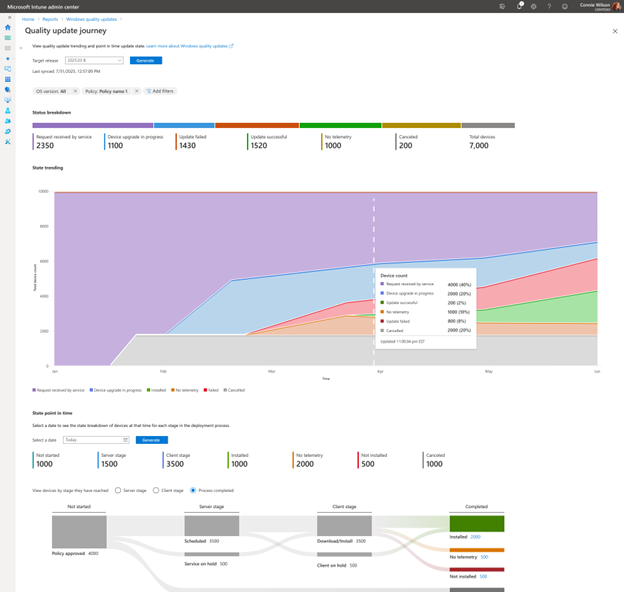The width and height of the screenshot is (624, 593).
Task: Open Reports monitor icon in sidebar
Action: point(8,100)
